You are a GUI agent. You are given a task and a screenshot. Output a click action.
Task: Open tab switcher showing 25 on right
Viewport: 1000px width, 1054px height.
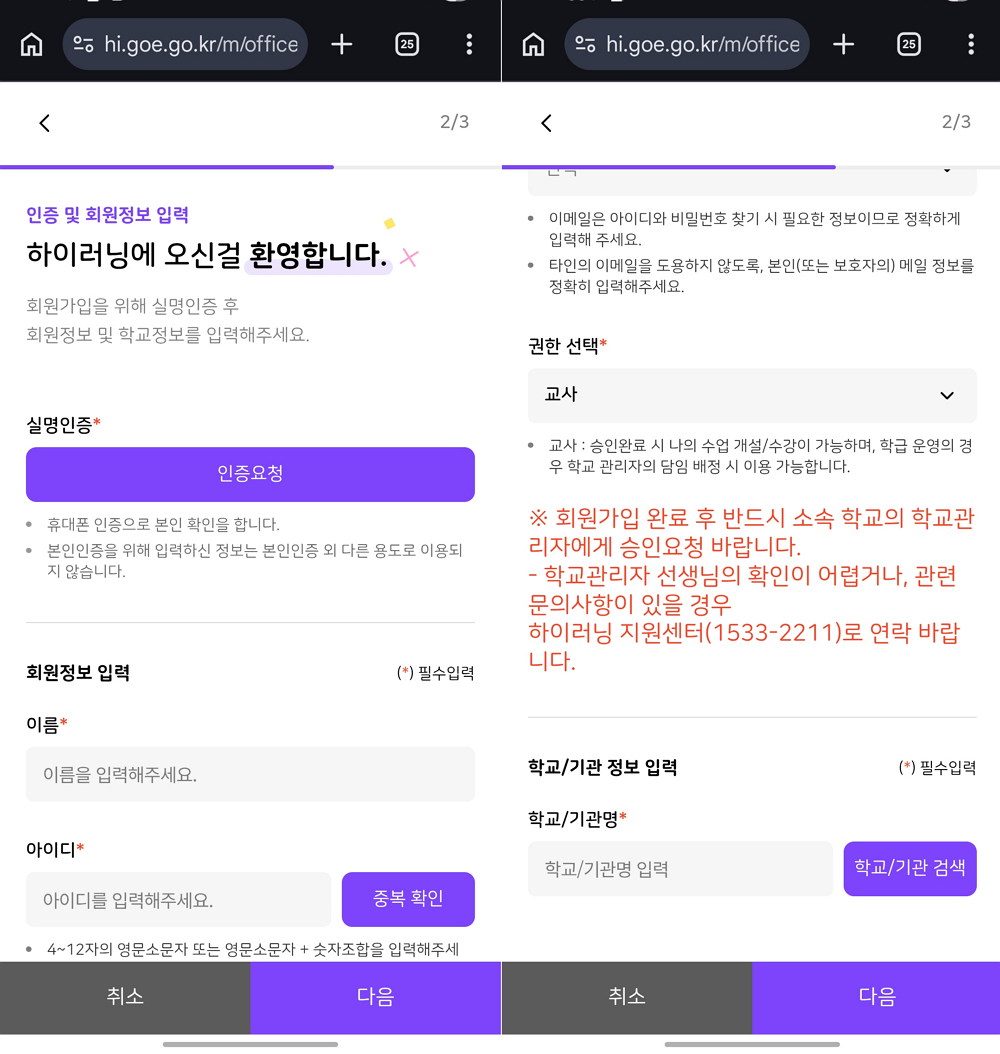(x=909, y=44)
